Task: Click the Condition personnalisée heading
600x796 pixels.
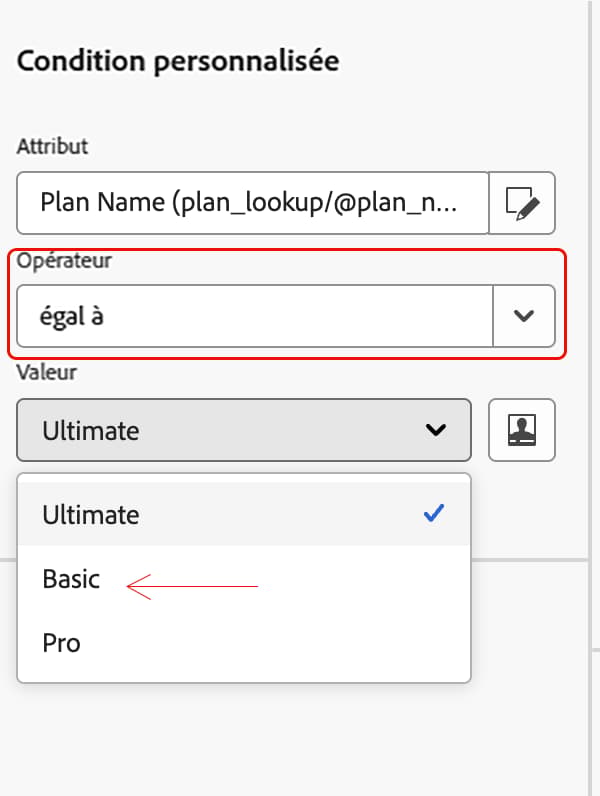Action: 178,61
